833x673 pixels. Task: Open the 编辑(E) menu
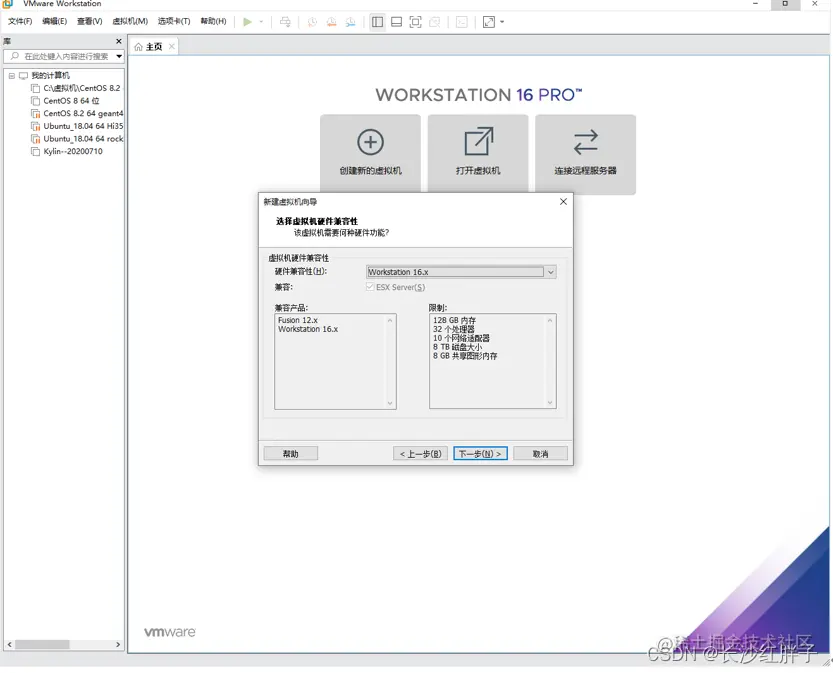[55, 21]
